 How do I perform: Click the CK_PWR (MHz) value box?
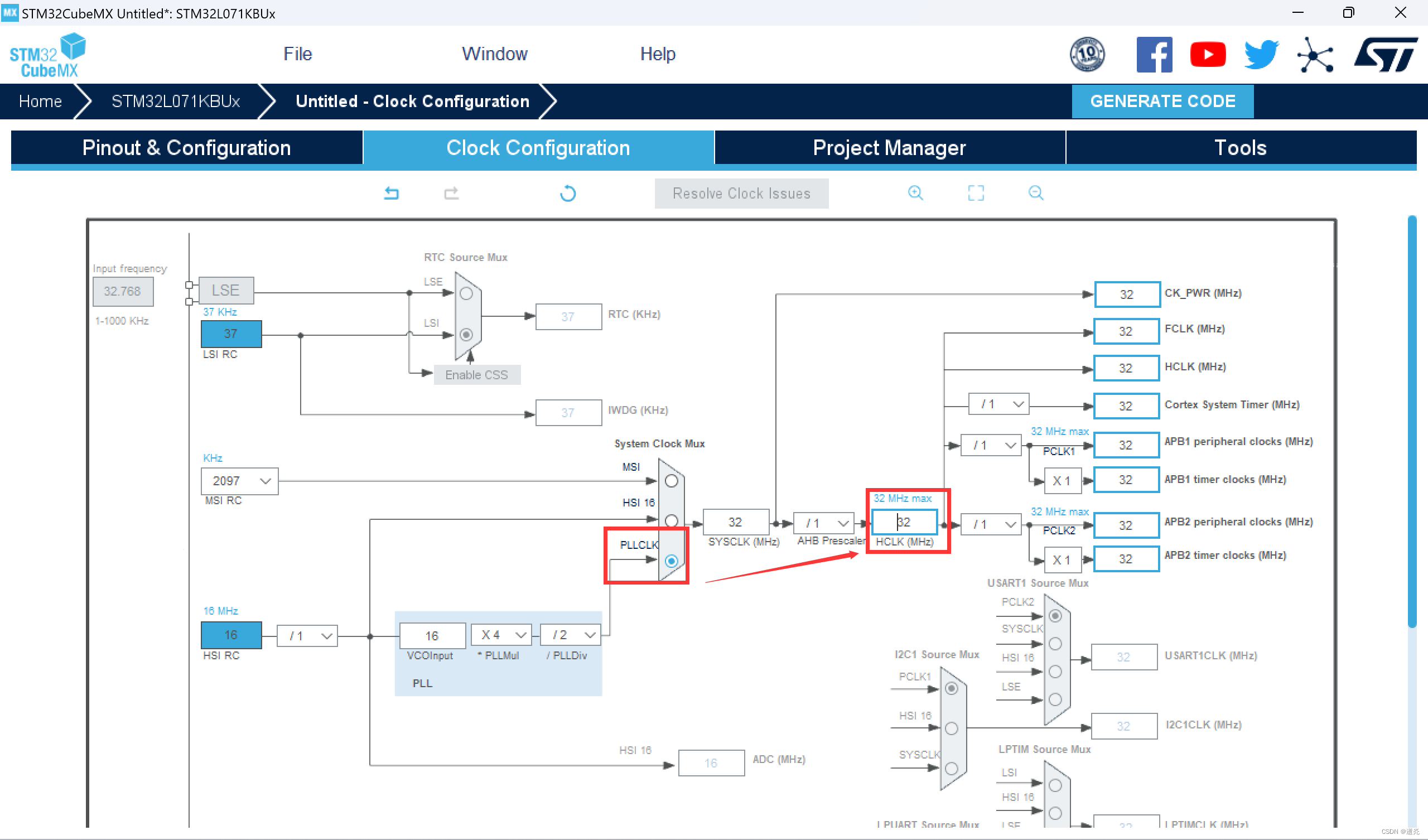[x=1127, y=294]
